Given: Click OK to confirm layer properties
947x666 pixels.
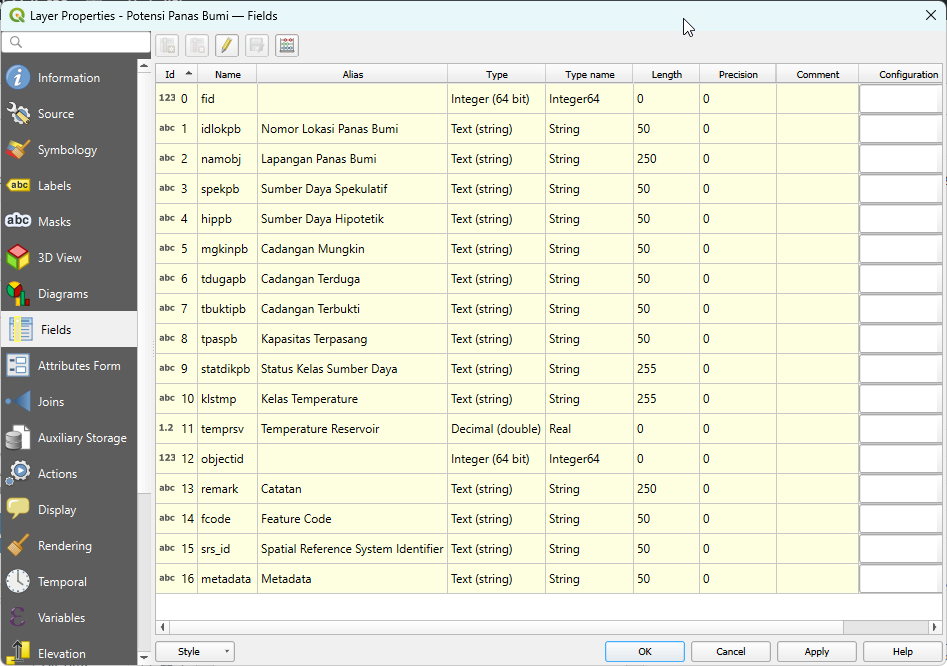Looking at the screenshot, I should 644,652.
